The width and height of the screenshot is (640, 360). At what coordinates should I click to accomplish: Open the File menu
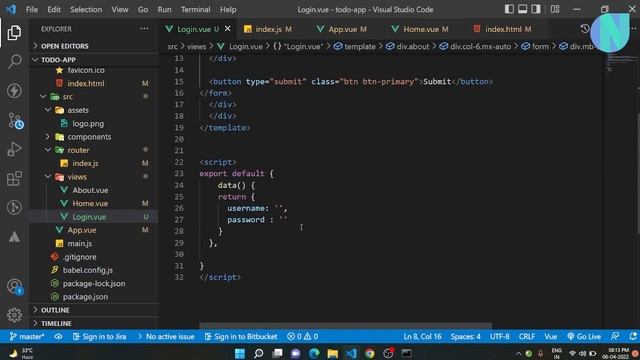31,9
